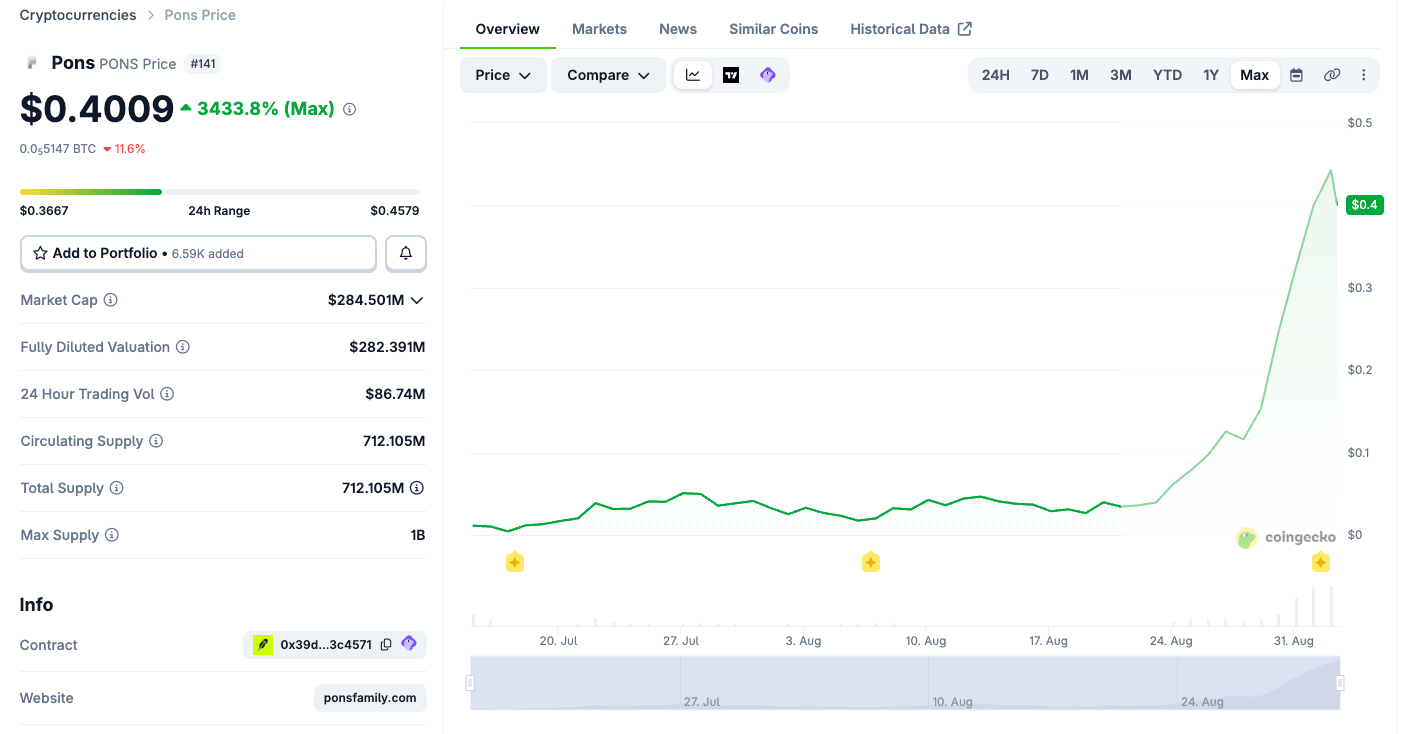Open the Price dropdown
Image resolution: width=1409 pixels, height=734 pixels.
coord(503,75)
